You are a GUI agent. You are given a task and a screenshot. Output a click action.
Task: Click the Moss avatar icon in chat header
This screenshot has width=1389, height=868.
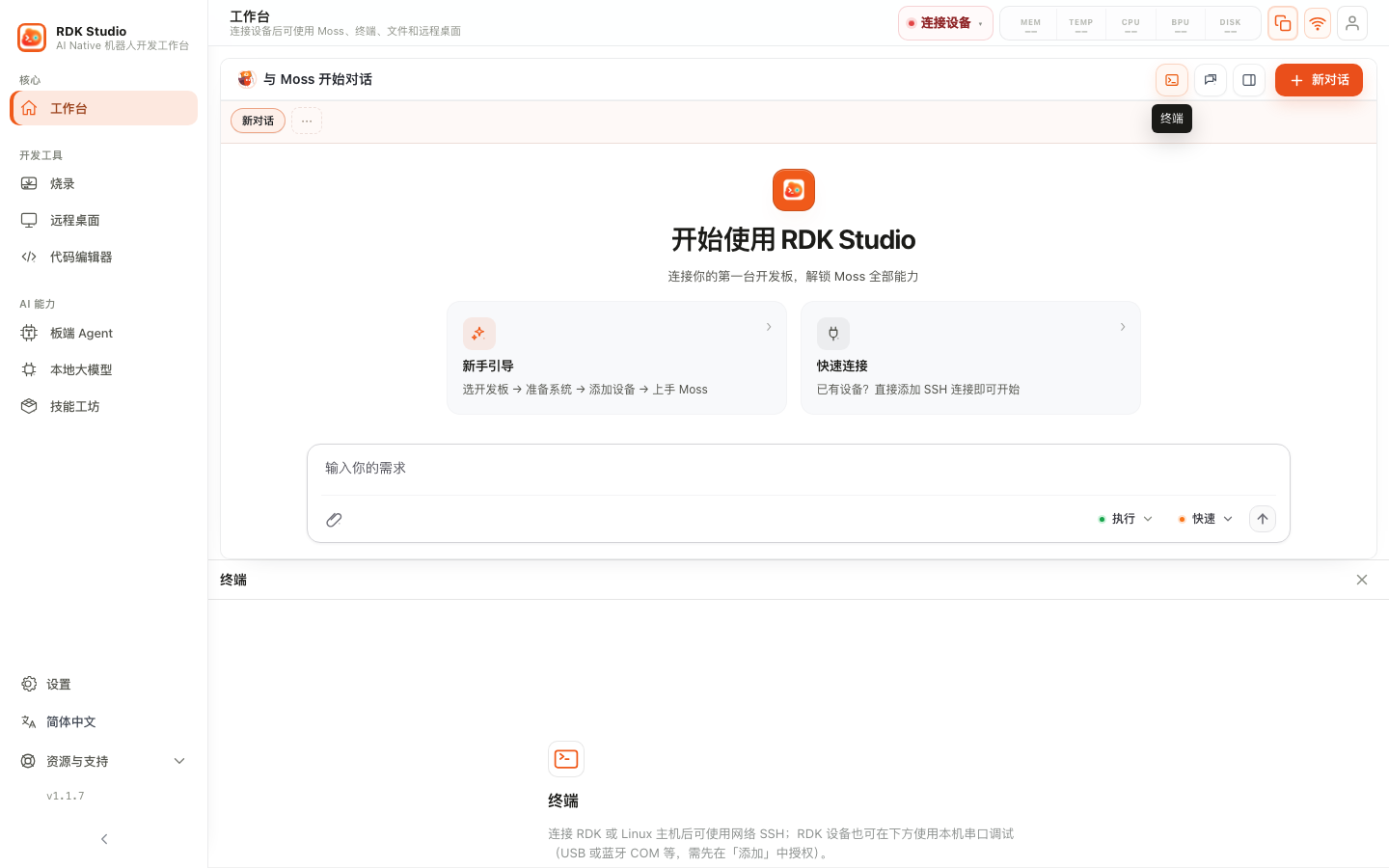pos(246,79)
